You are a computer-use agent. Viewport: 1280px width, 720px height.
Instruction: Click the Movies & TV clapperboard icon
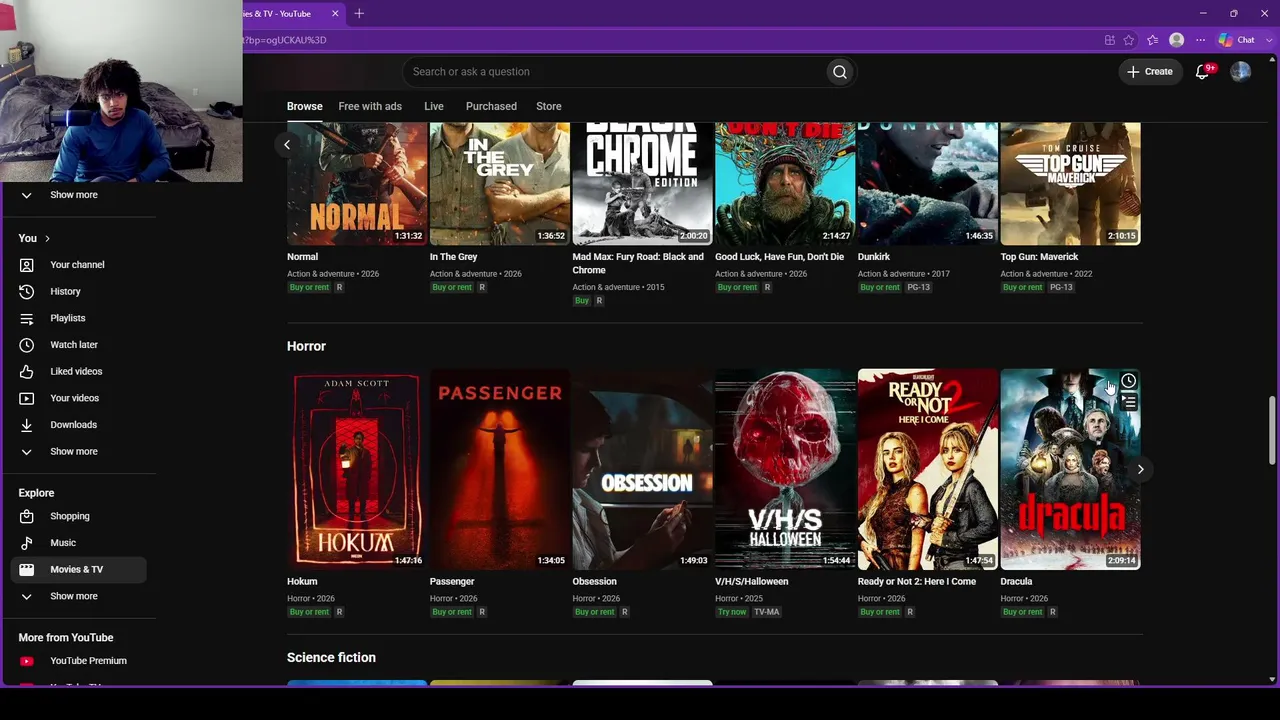tap(27, 569)
